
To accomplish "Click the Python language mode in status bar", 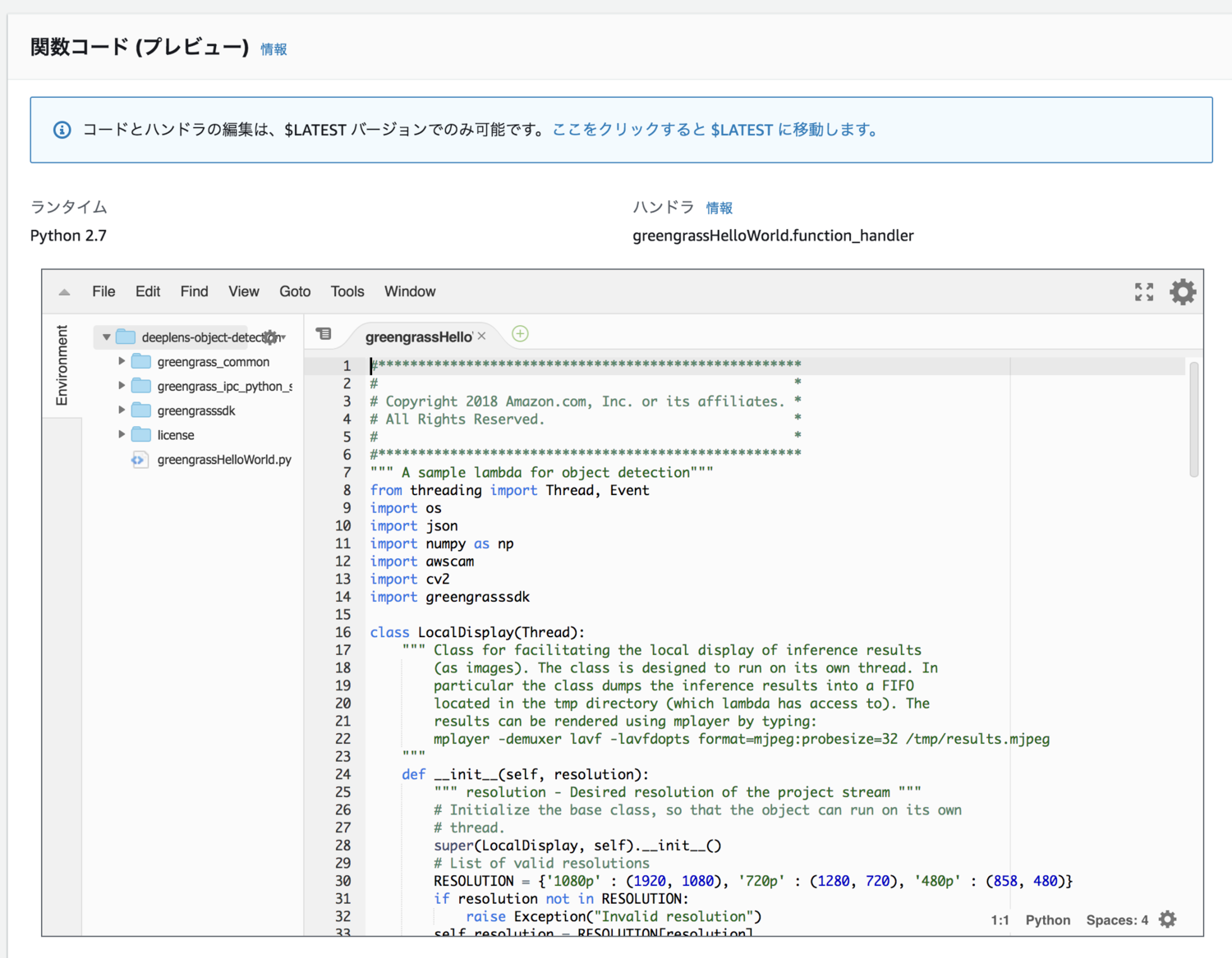I will pyautogui.click(x=1048, y=920).
